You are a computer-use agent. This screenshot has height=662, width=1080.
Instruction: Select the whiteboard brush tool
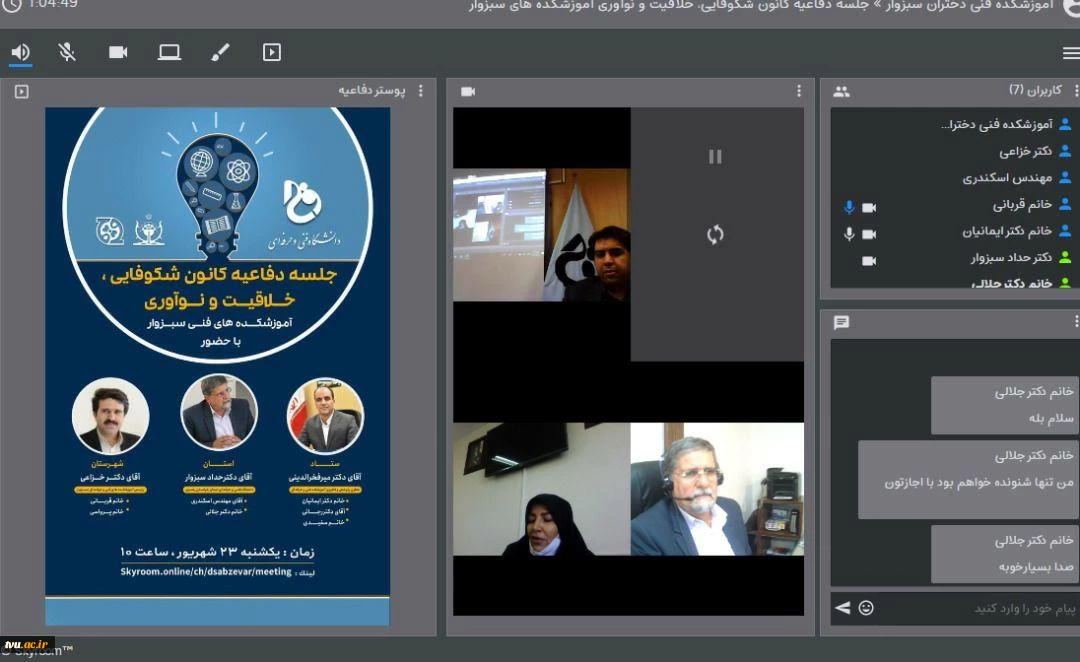[x=220, y=52]
